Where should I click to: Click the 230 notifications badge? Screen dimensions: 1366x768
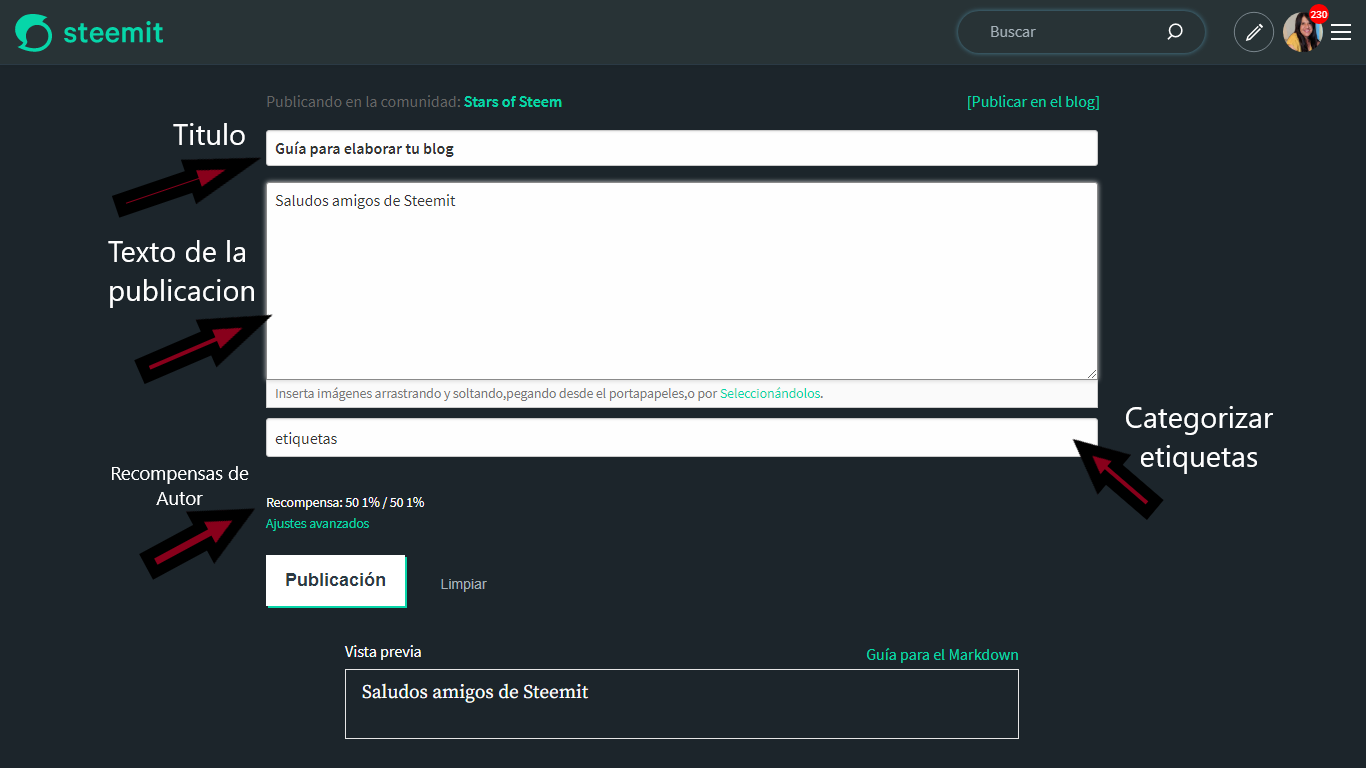(1319, 14)
